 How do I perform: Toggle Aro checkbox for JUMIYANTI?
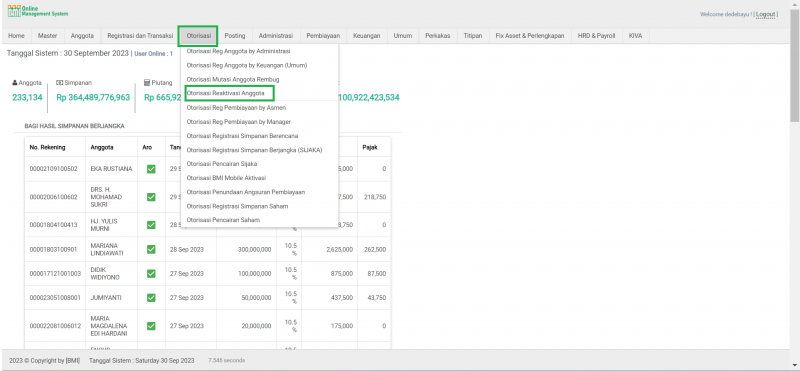[x=151, y=298]
